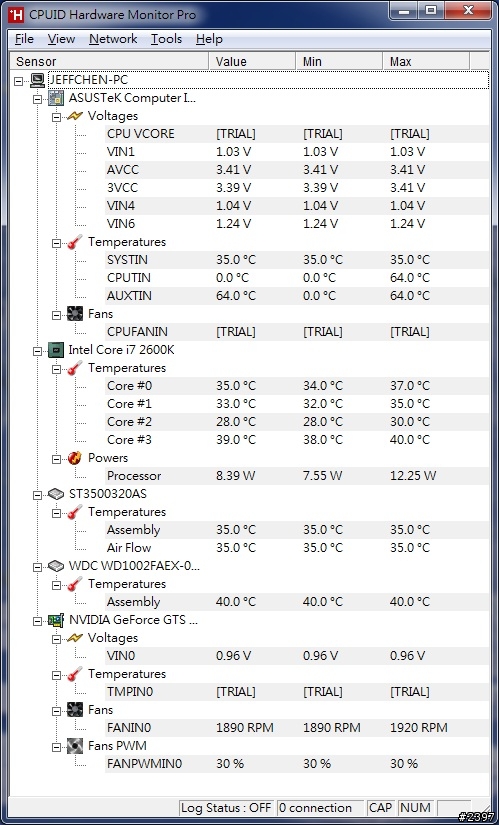The image size is (499, 825).
Task: Click the Min column header
Action: click(x=339, y=62)
